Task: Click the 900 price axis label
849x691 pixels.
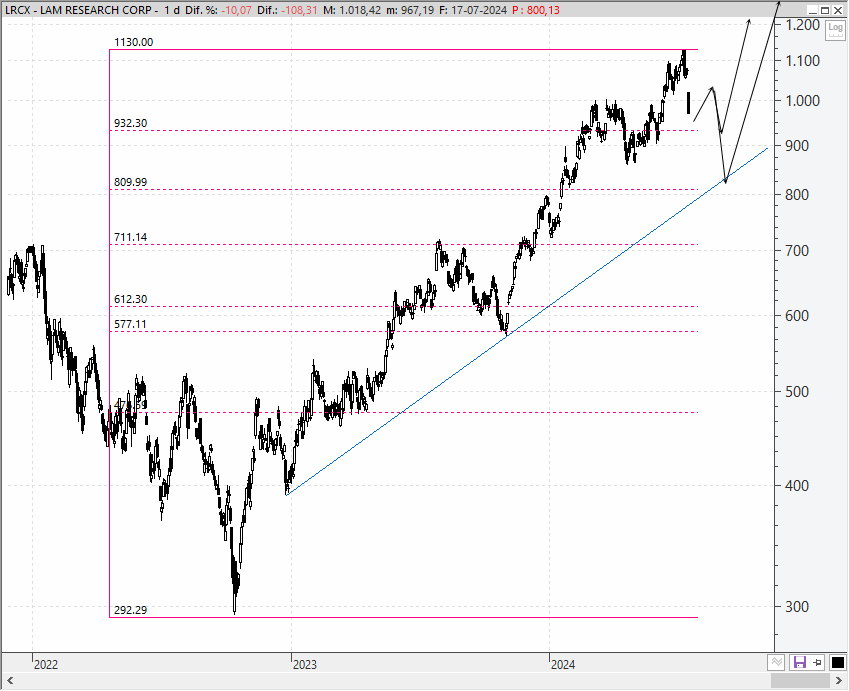Action: pyautogui.click(x=797, y=146)
